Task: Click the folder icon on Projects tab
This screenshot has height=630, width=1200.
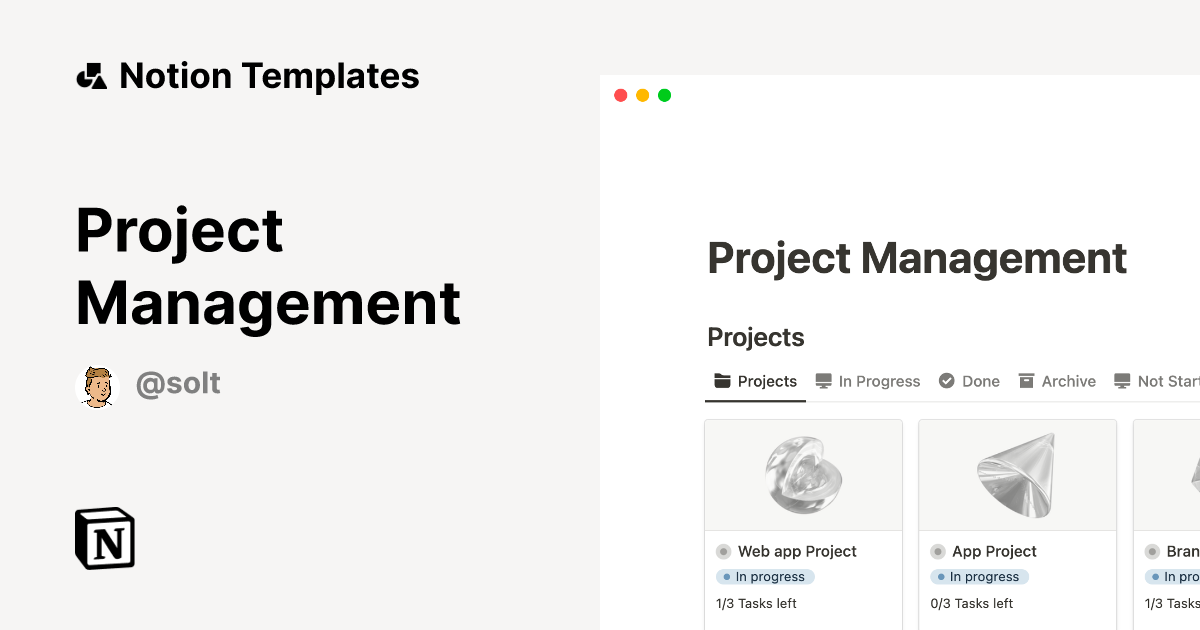Action: pos(723,381)
